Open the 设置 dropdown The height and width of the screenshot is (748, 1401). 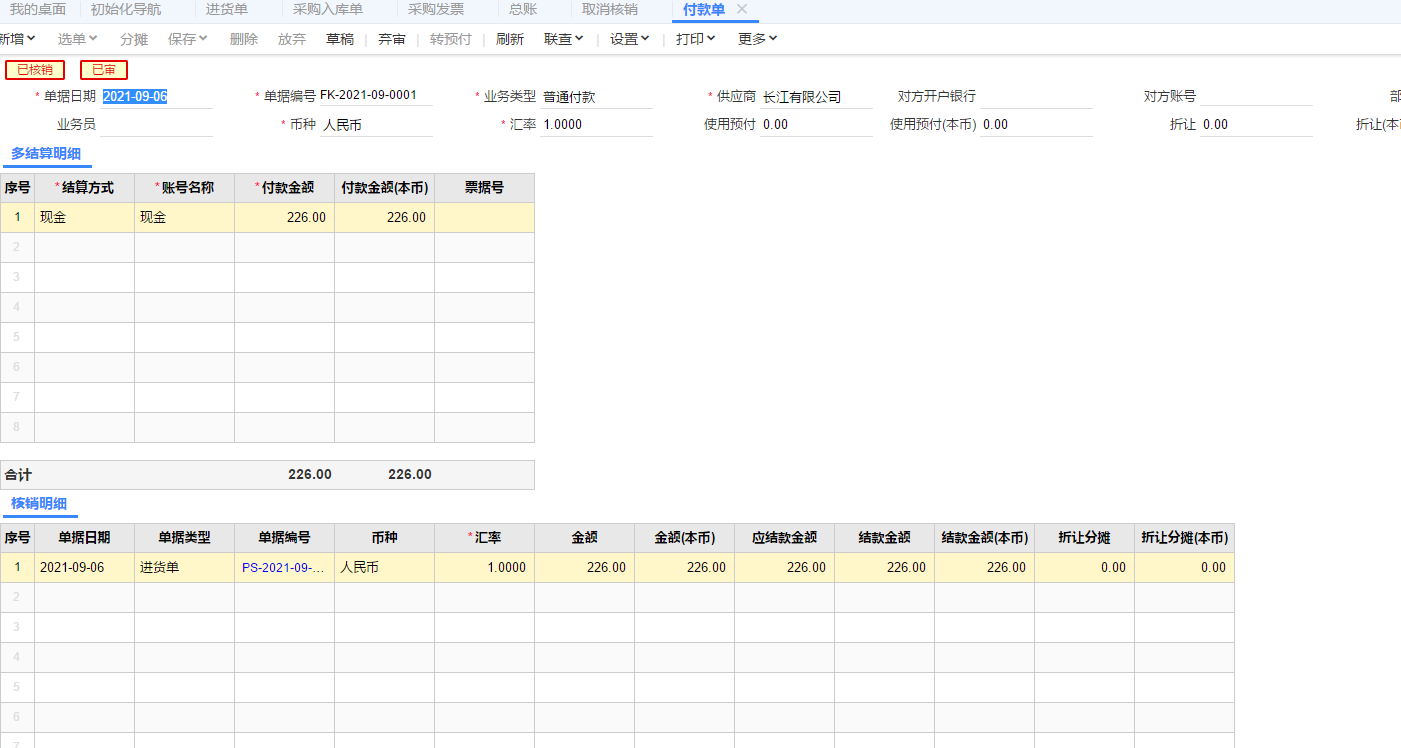630,39
